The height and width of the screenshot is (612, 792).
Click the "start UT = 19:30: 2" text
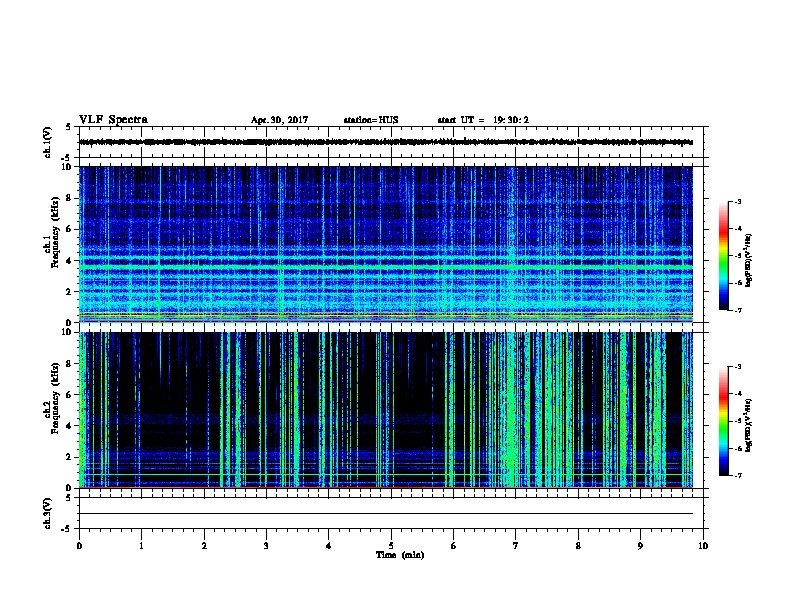click(483, 120)
